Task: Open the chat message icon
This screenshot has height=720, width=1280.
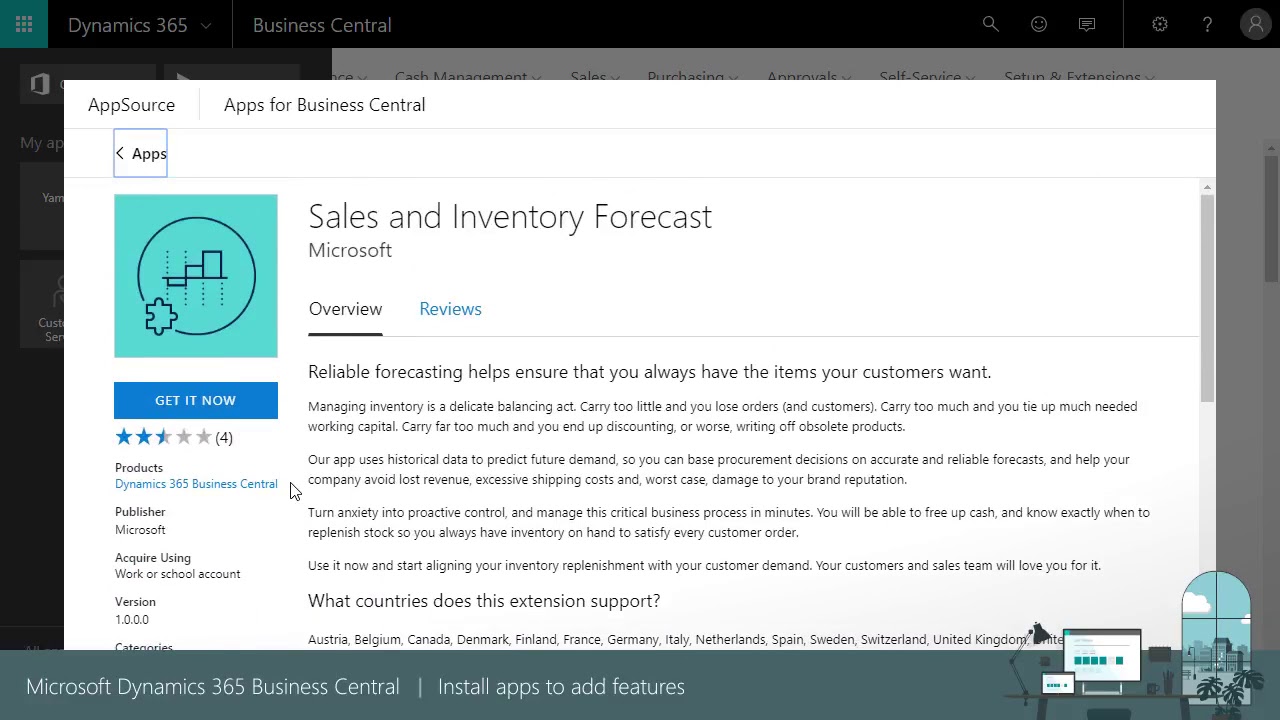Action: click(1087, 24)
